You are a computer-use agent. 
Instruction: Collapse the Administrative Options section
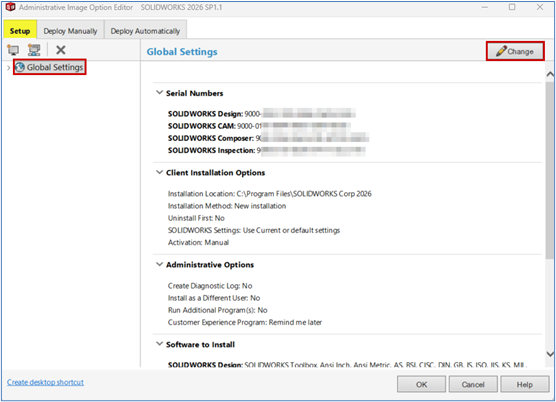(160, 264)
